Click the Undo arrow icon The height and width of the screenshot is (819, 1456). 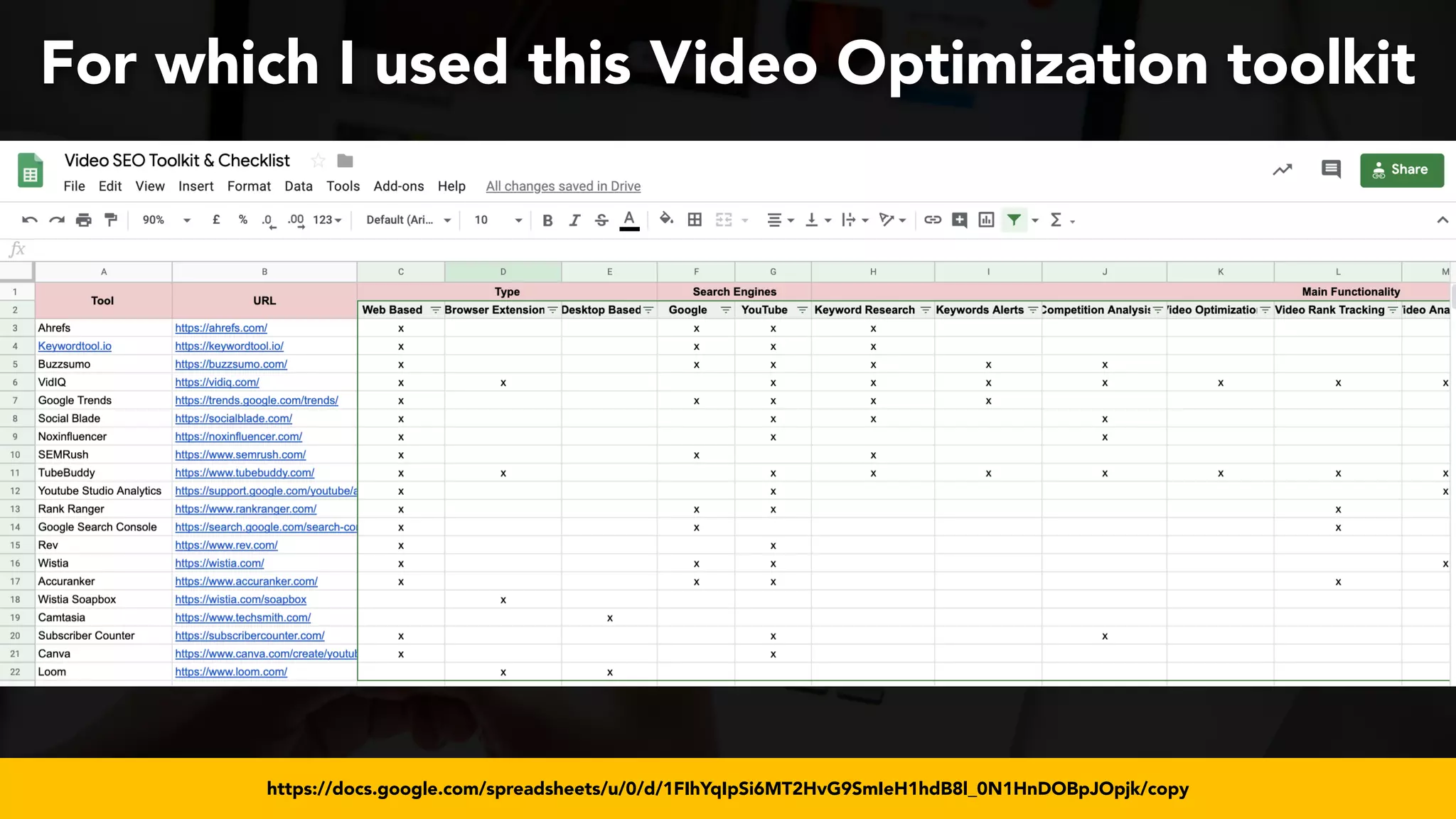point(29,220)
